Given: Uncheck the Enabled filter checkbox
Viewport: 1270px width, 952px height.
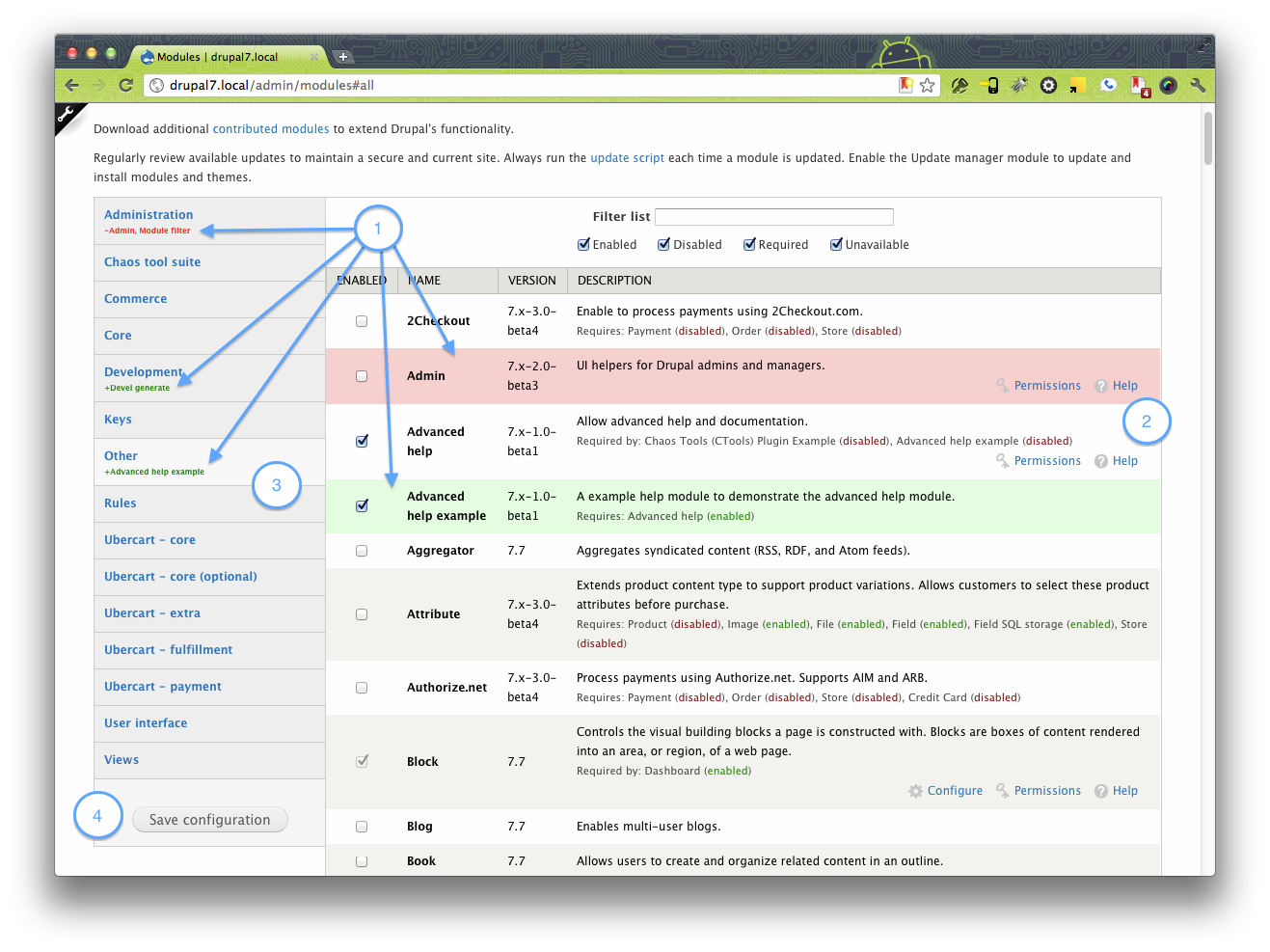Looking at the screenshot, I should 583,245.
